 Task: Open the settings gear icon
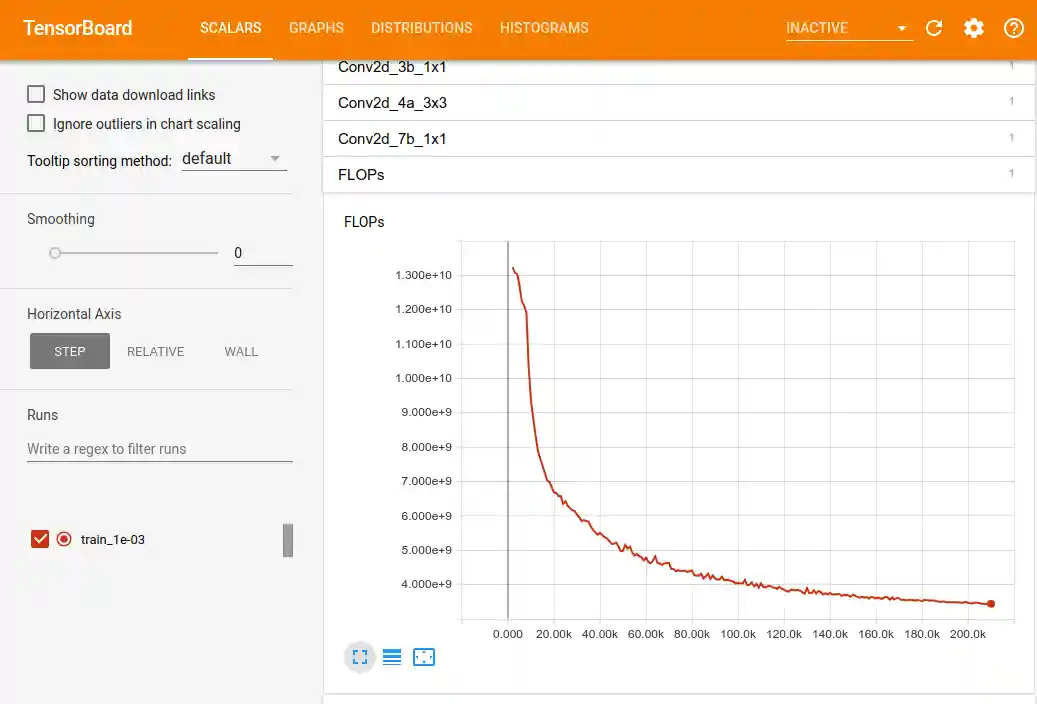pos(973,28)
